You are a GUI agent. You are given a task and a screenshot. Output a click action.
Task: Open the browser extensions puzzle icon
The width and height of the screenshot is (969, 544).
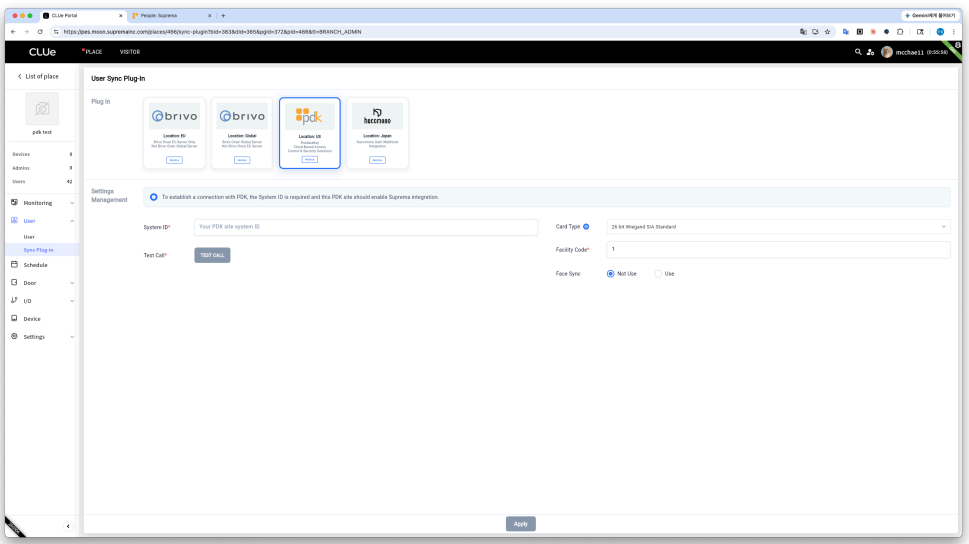[x=900, y=32]
